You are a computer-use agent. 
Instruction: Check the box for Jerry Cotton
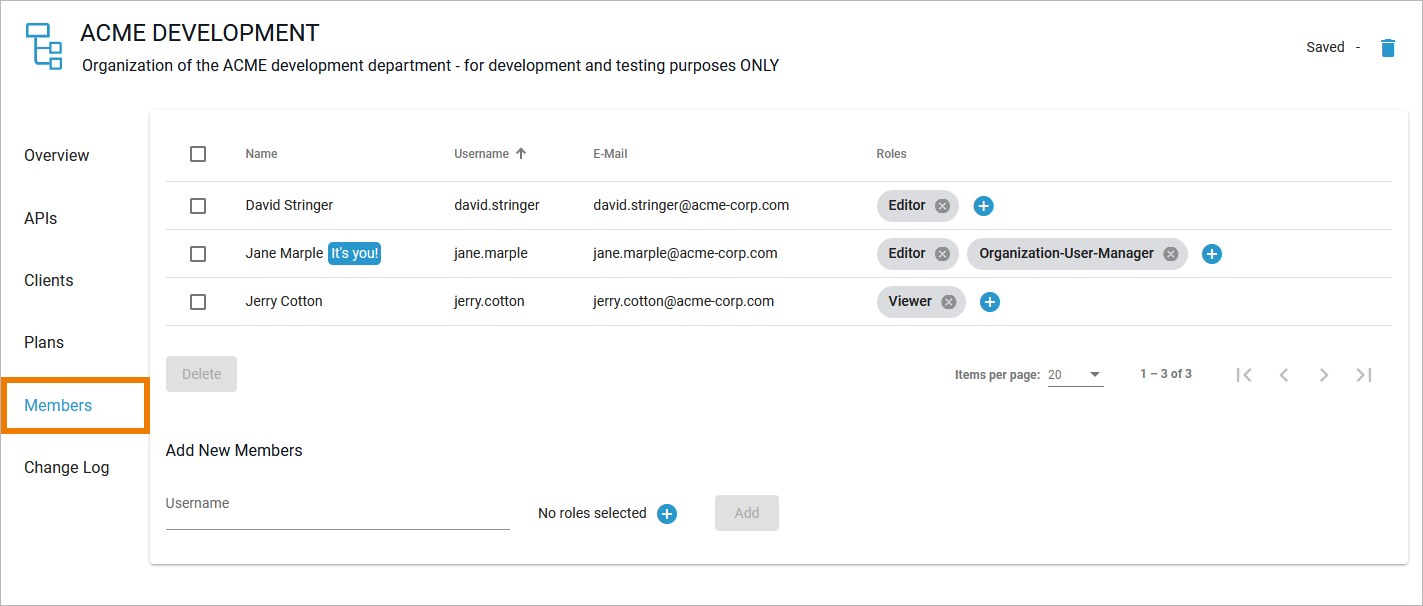pos(198,302)
